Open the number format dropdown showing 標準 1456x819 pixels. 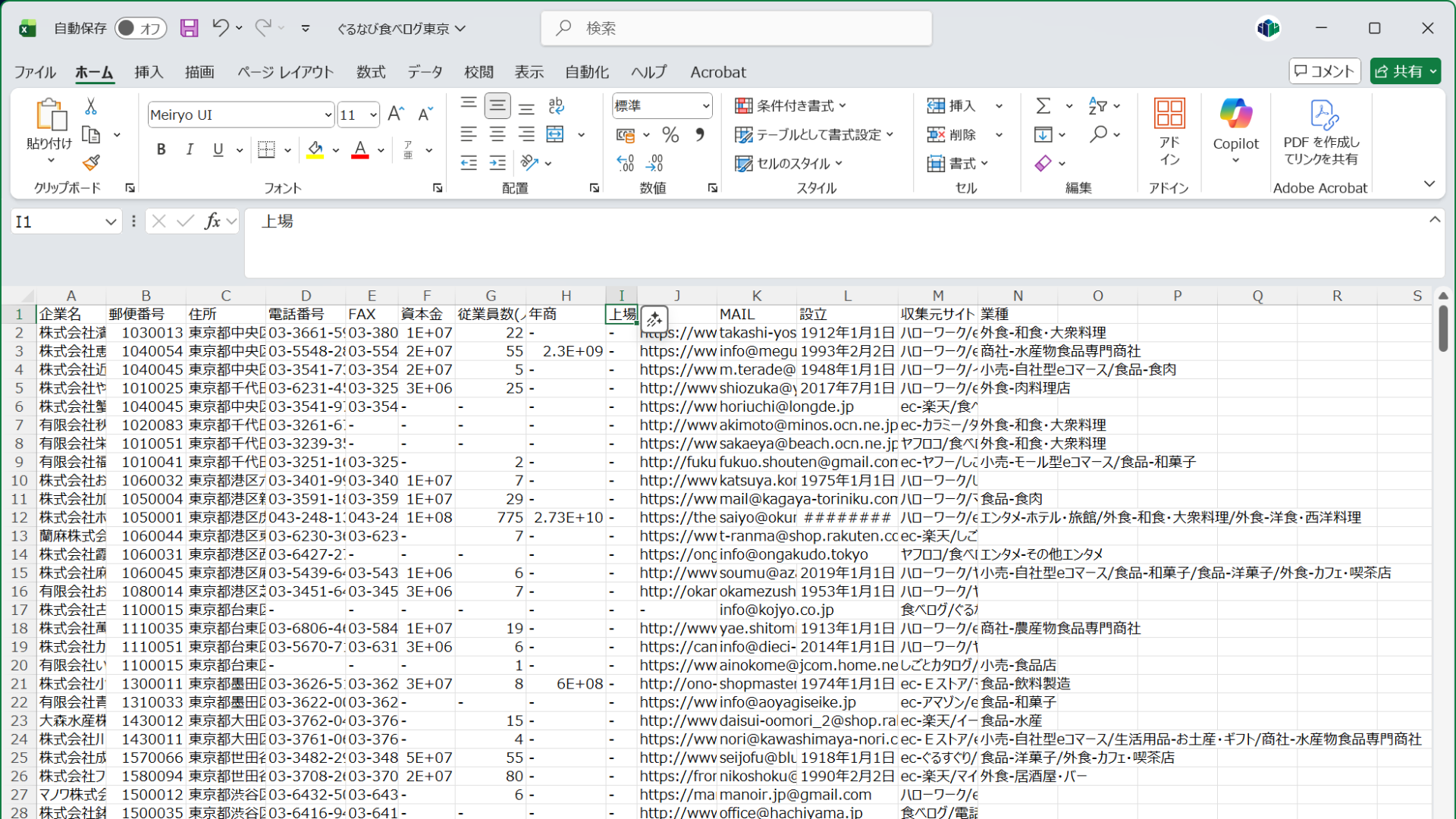coord(705,106)
